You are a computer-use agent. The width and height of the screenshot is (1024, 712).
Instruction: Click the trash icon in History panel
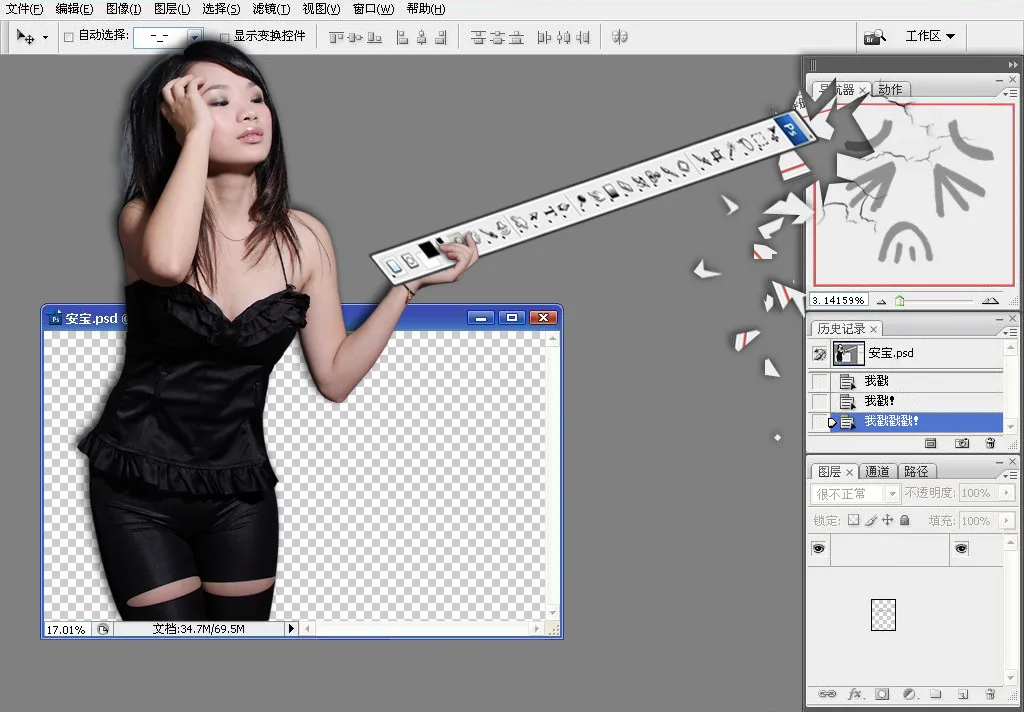point(990,443)
